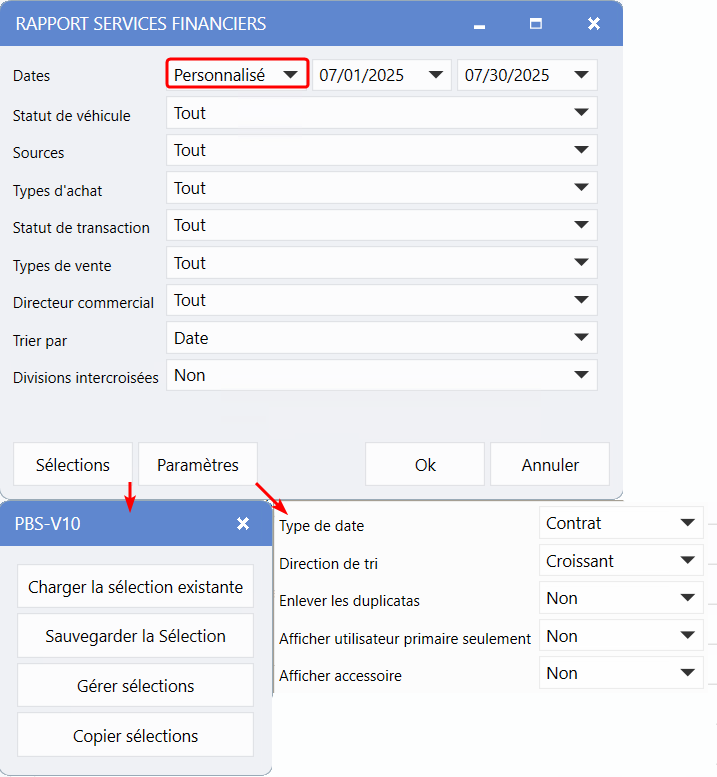Open the Personnalisé dates dropdown
Viewport: 717px width, 777px height.
point(236,75)
